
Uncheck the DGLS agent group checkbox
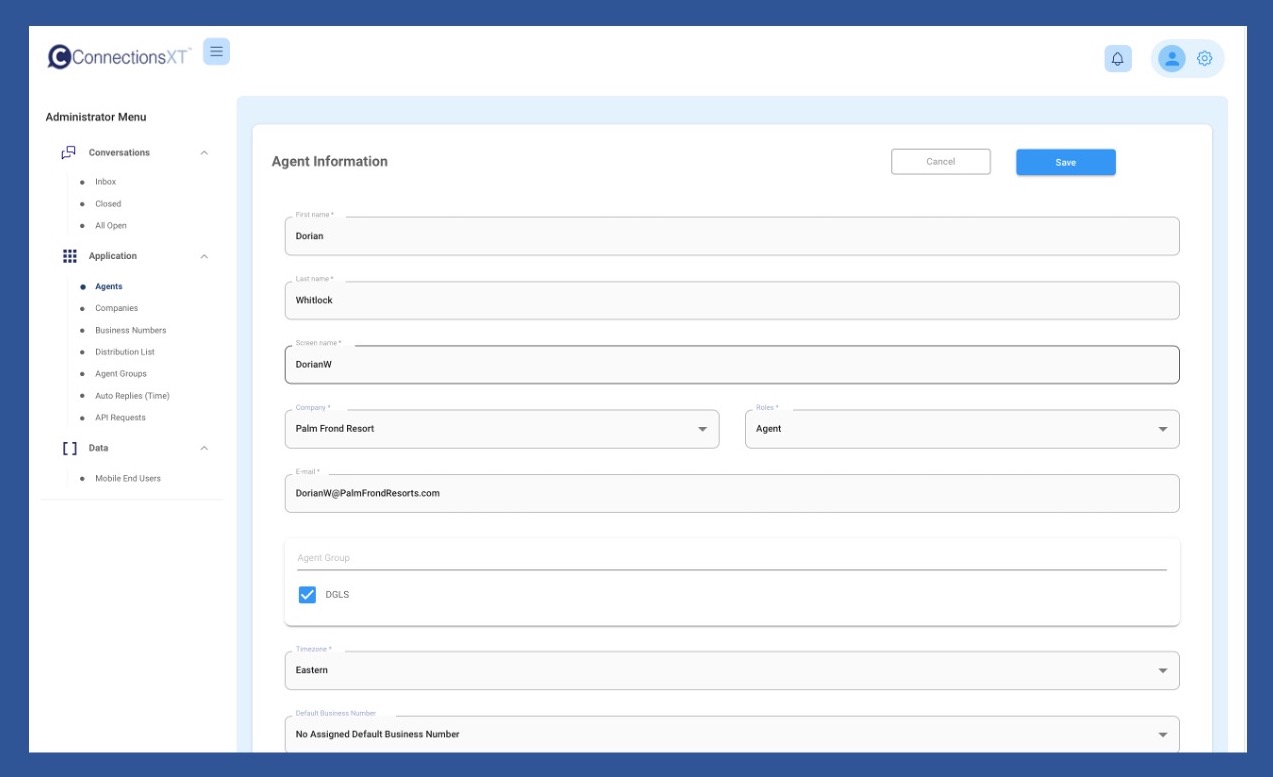[x=308, y=595]
